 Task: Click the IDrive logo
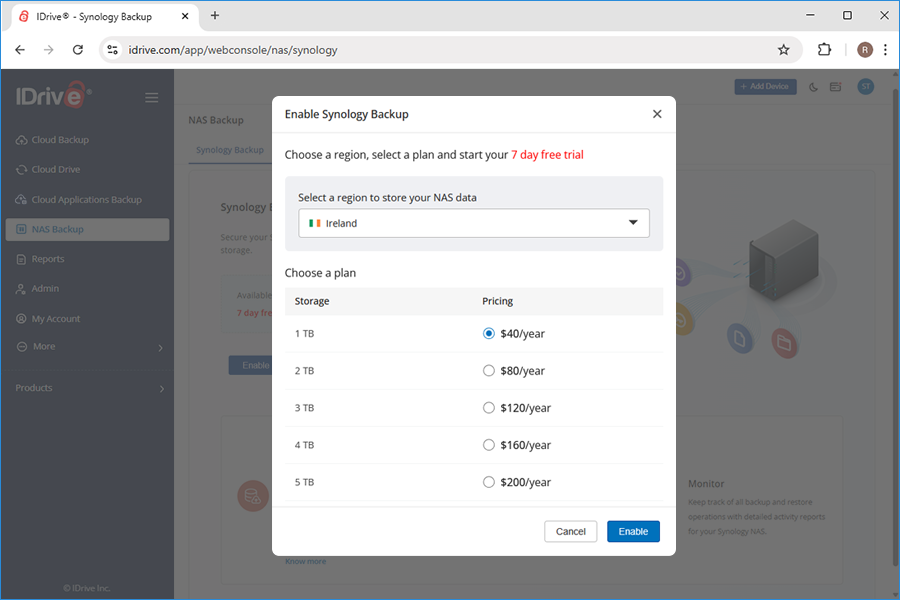point(53,95)
